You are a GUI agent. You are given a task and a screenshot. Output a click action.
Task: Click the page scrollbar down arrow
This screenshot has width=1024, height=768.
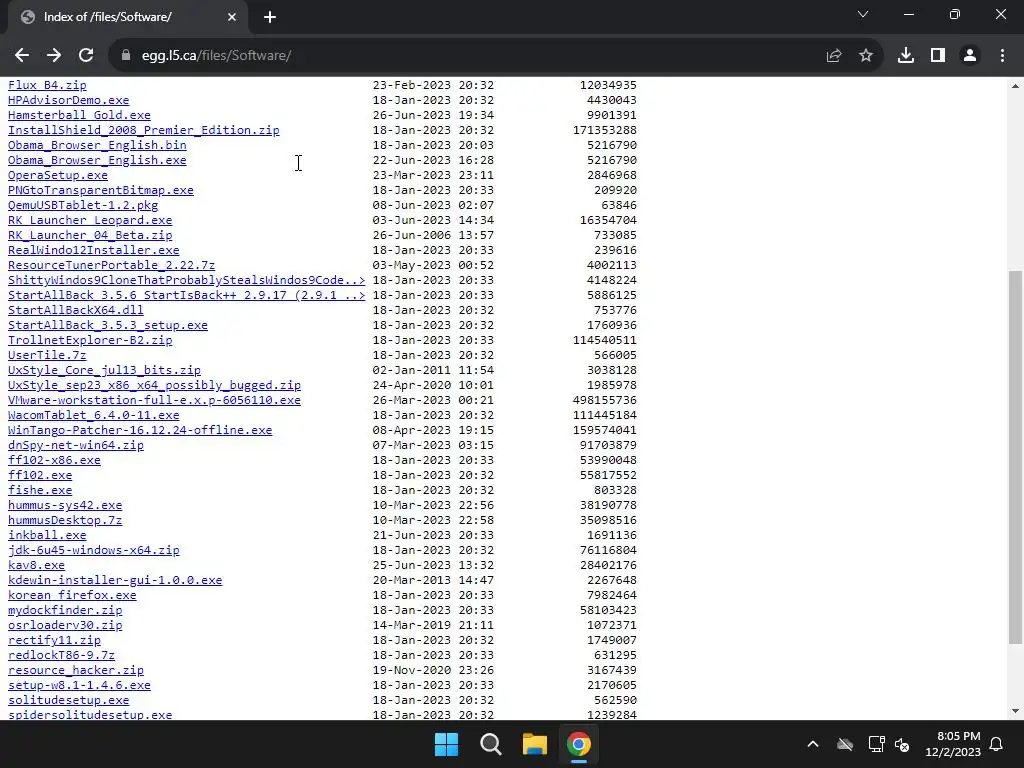coord(1016,711)
